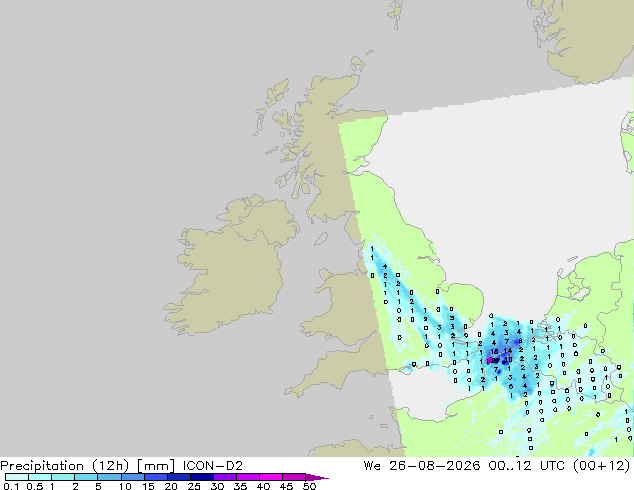
Task: Click legend tick label "40"
Action: pos(263,486)
